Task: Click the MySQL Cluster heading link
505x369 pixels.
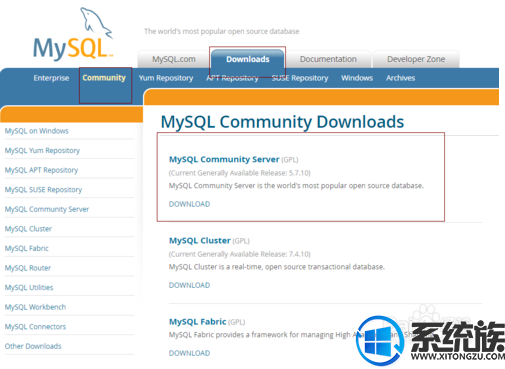Action: pos(200,241)
